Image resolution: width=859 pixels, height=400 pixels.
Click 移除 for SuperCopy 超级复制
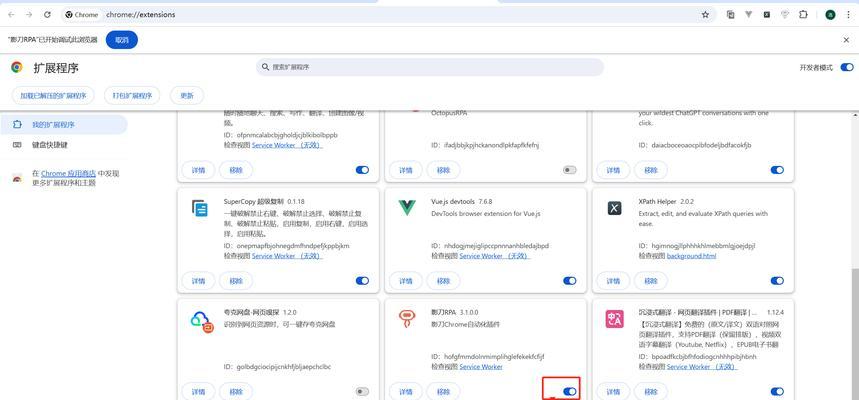click(x=236, y=281)
